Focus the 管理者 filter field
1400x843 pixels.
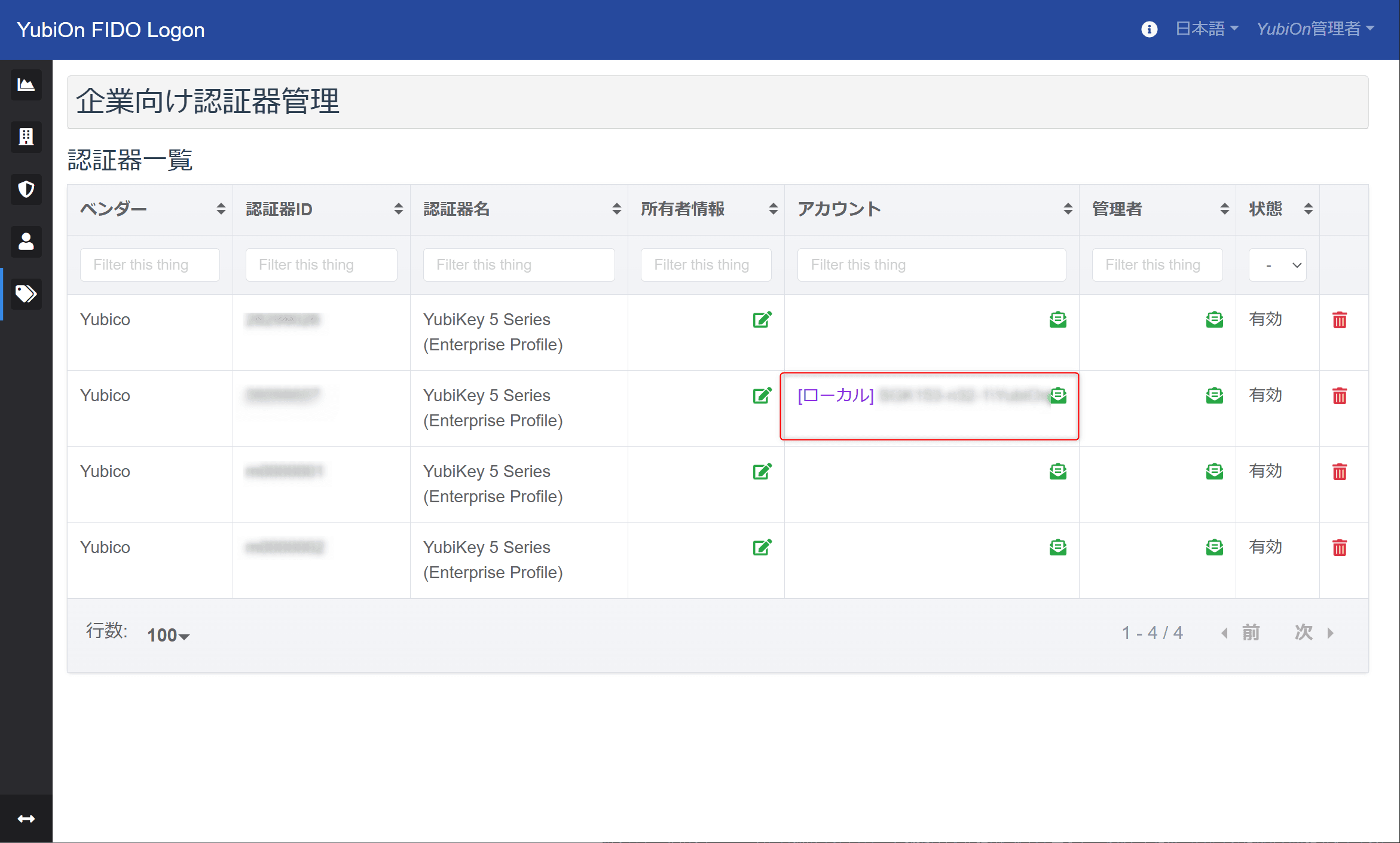tap(1157, 265)
